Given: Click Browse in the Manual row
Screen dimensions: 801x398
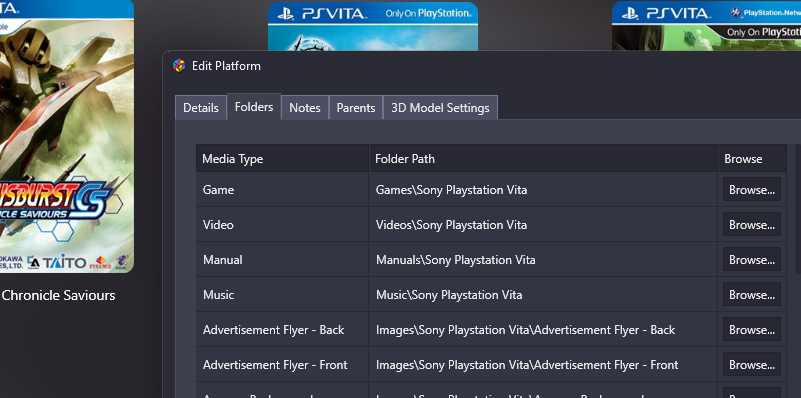Looking at the screenshot, I should click(x=752, y=260).
